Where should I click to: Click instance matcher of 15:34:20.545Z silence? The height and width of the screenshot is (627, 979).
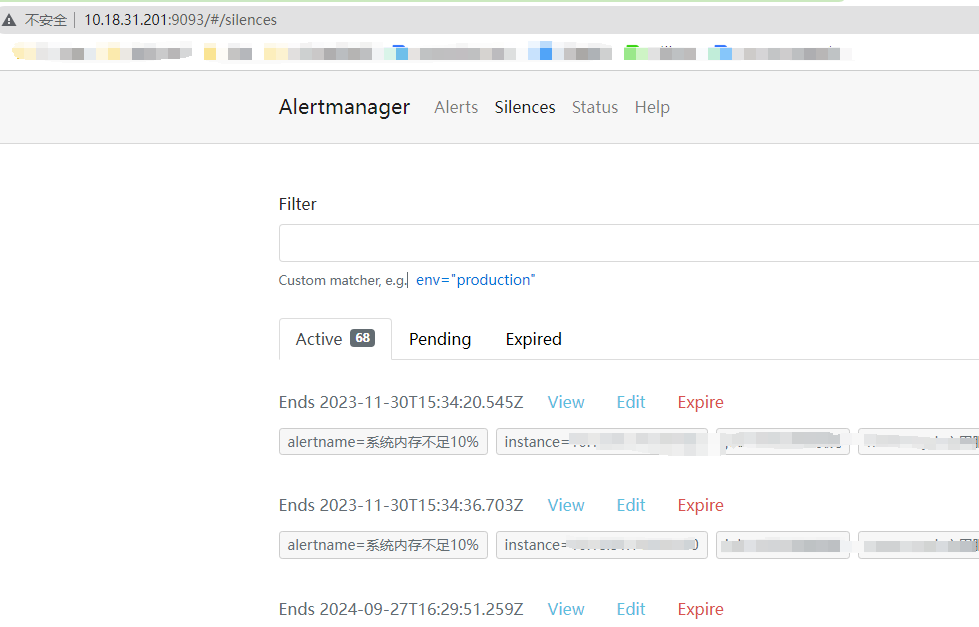click(x=602, y=442)
